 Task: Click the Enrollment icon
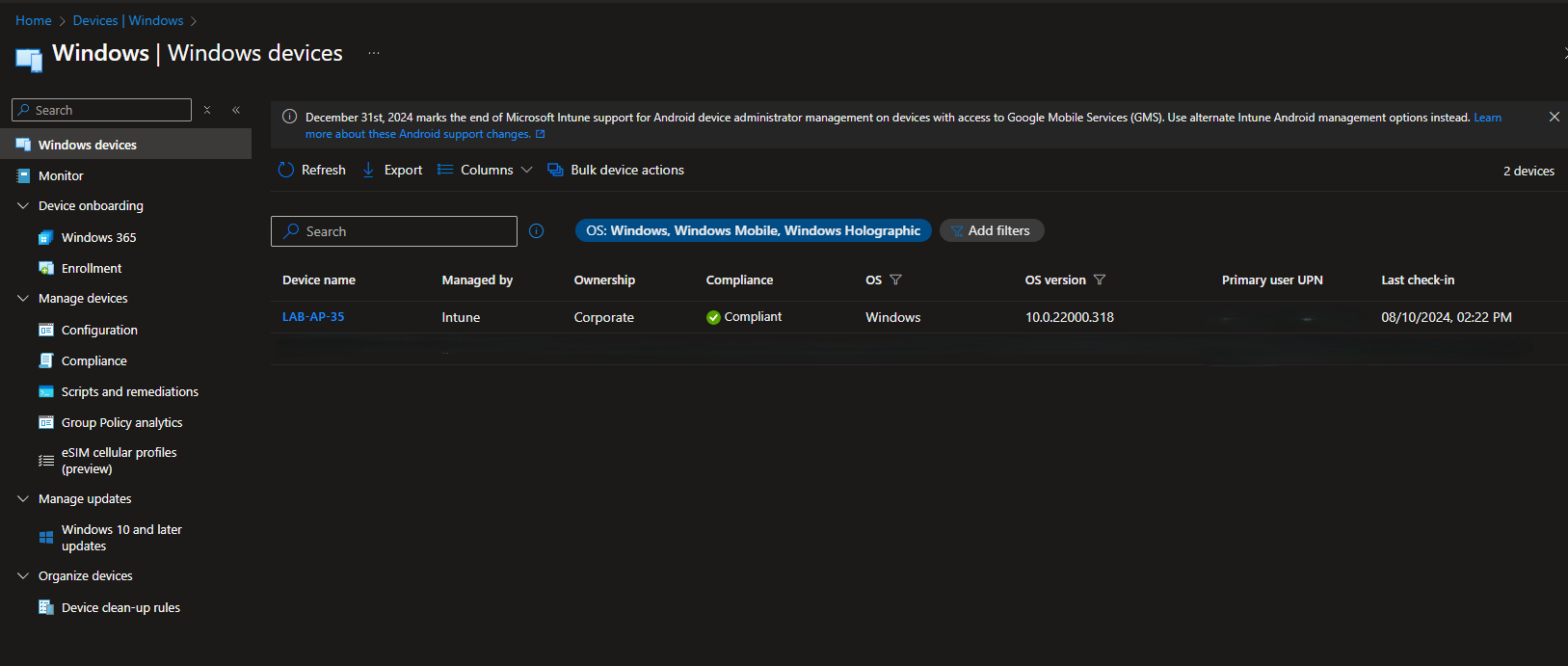coord(45,268)
